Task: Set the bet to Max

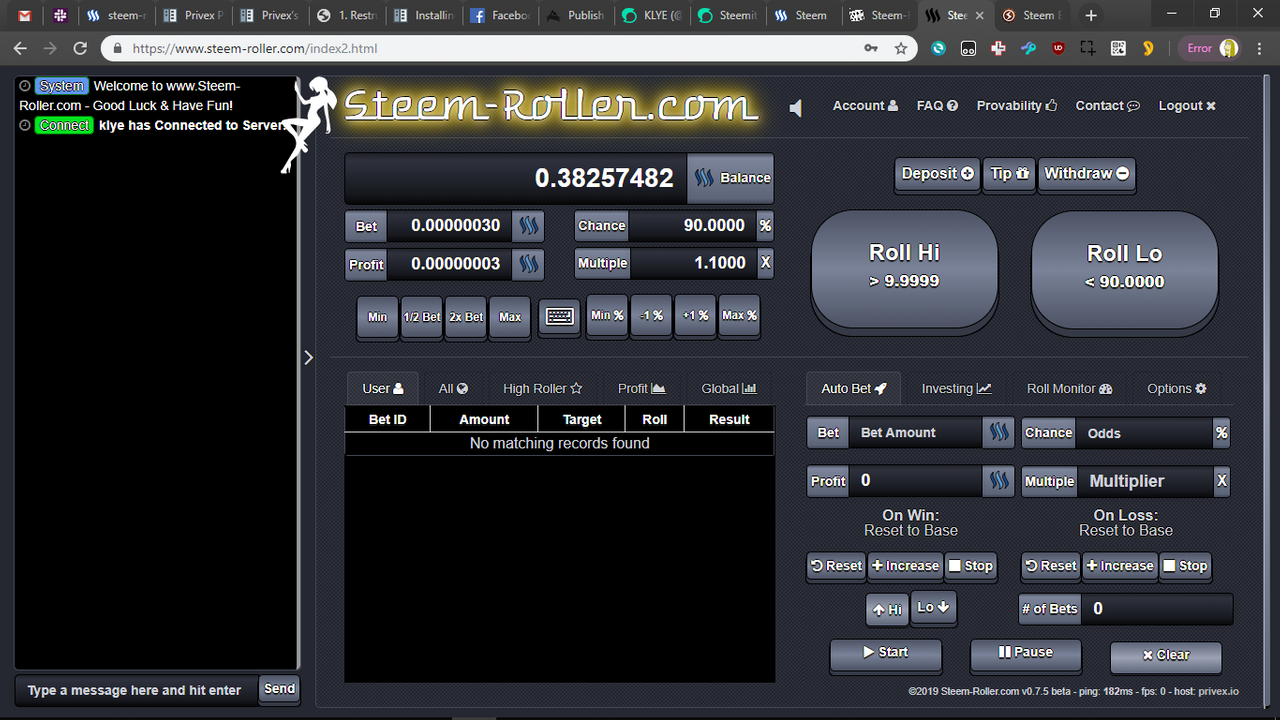Action: point(510,317)
